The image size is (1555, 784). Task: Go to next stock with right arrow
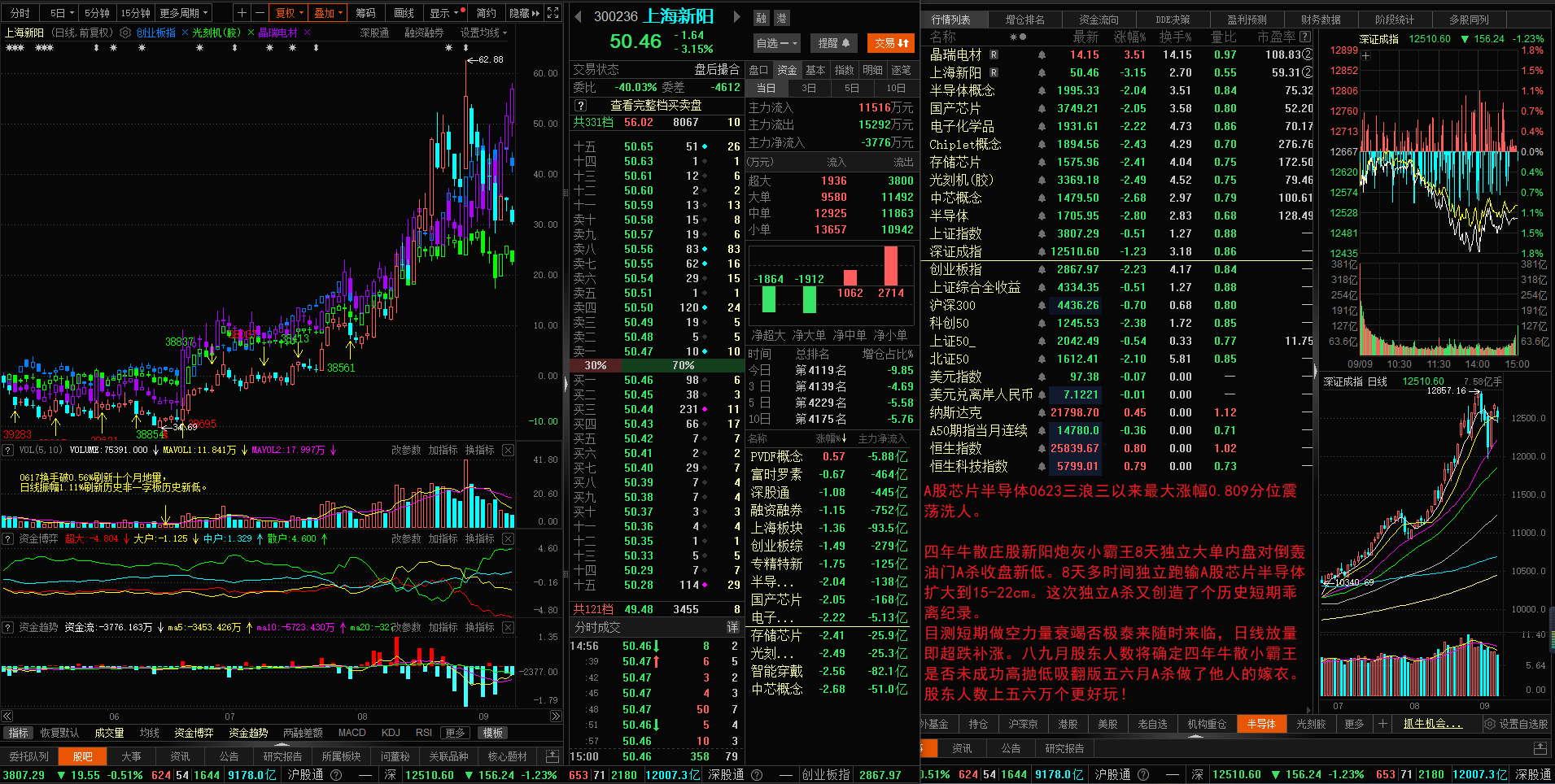click(x=737, y=16)
